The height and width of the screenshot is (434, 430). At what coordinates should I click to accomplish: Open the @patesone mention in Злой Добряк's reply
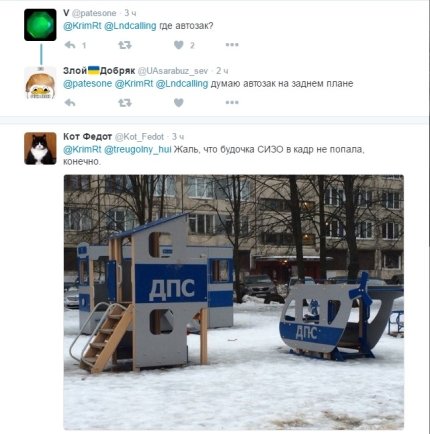point(87,84)
